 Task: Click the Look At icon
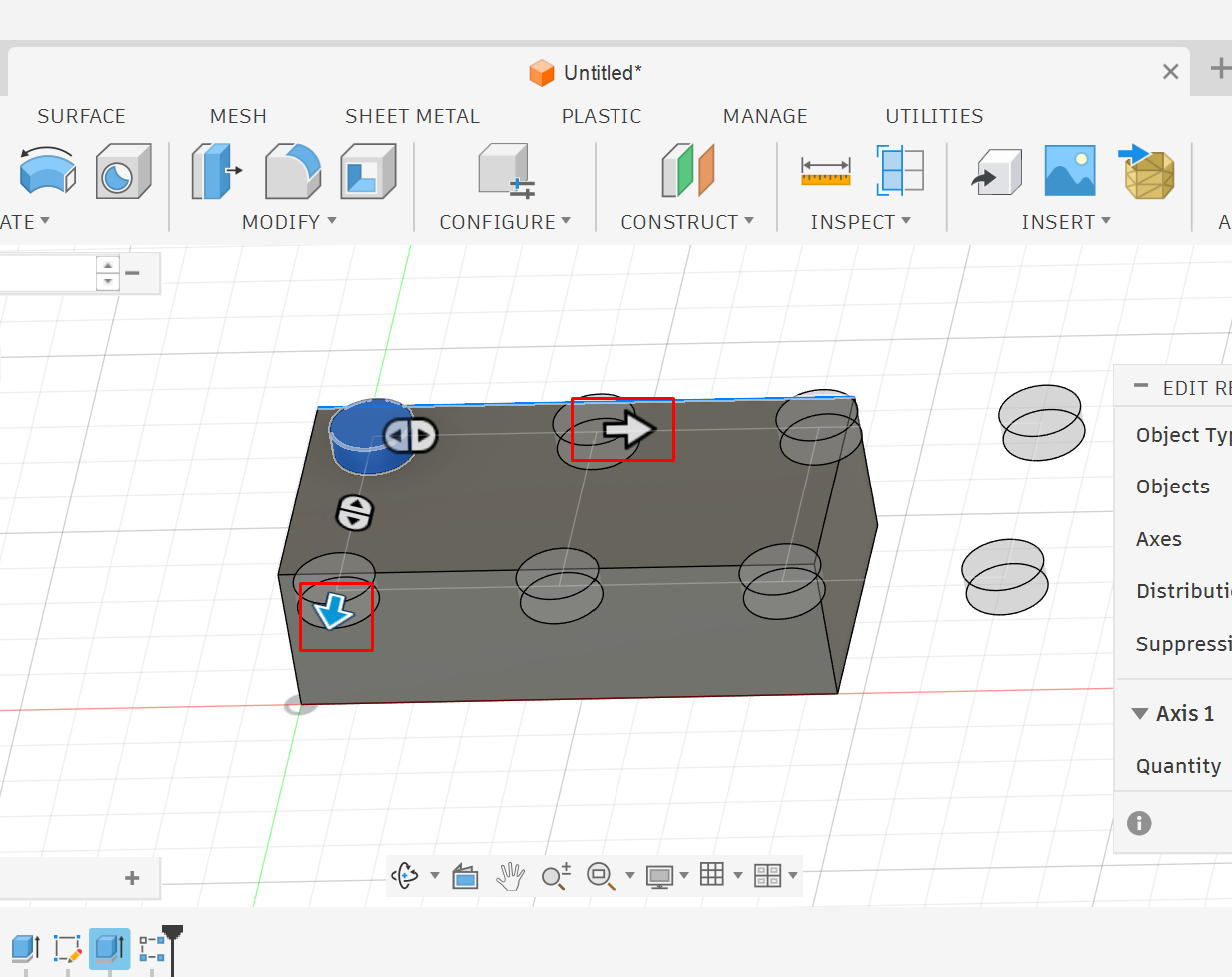pos(465,876)
